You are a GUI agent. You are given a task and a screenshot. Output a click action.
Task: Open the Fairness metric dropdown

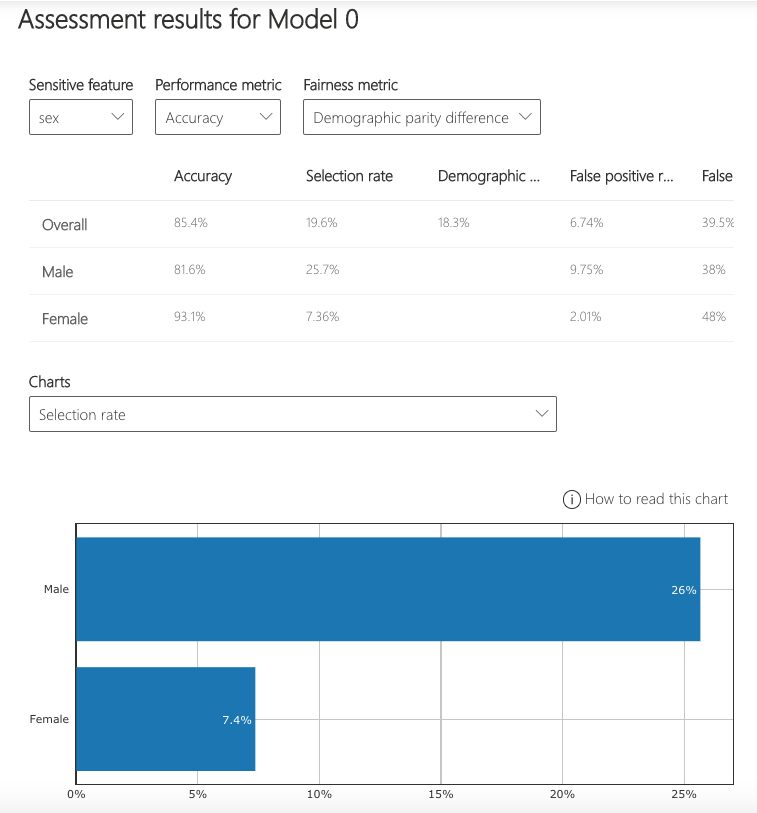[x=422, y=117]
